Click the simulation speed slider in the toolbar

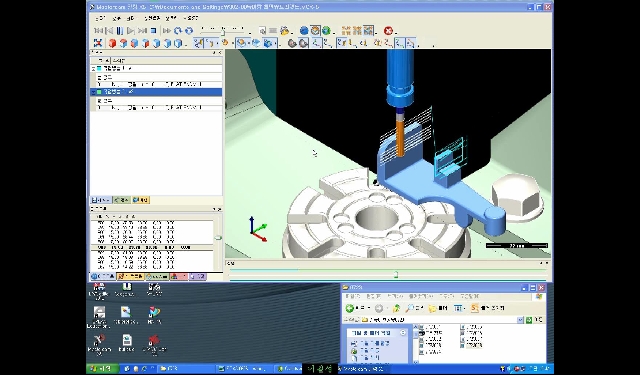[223, 31]
